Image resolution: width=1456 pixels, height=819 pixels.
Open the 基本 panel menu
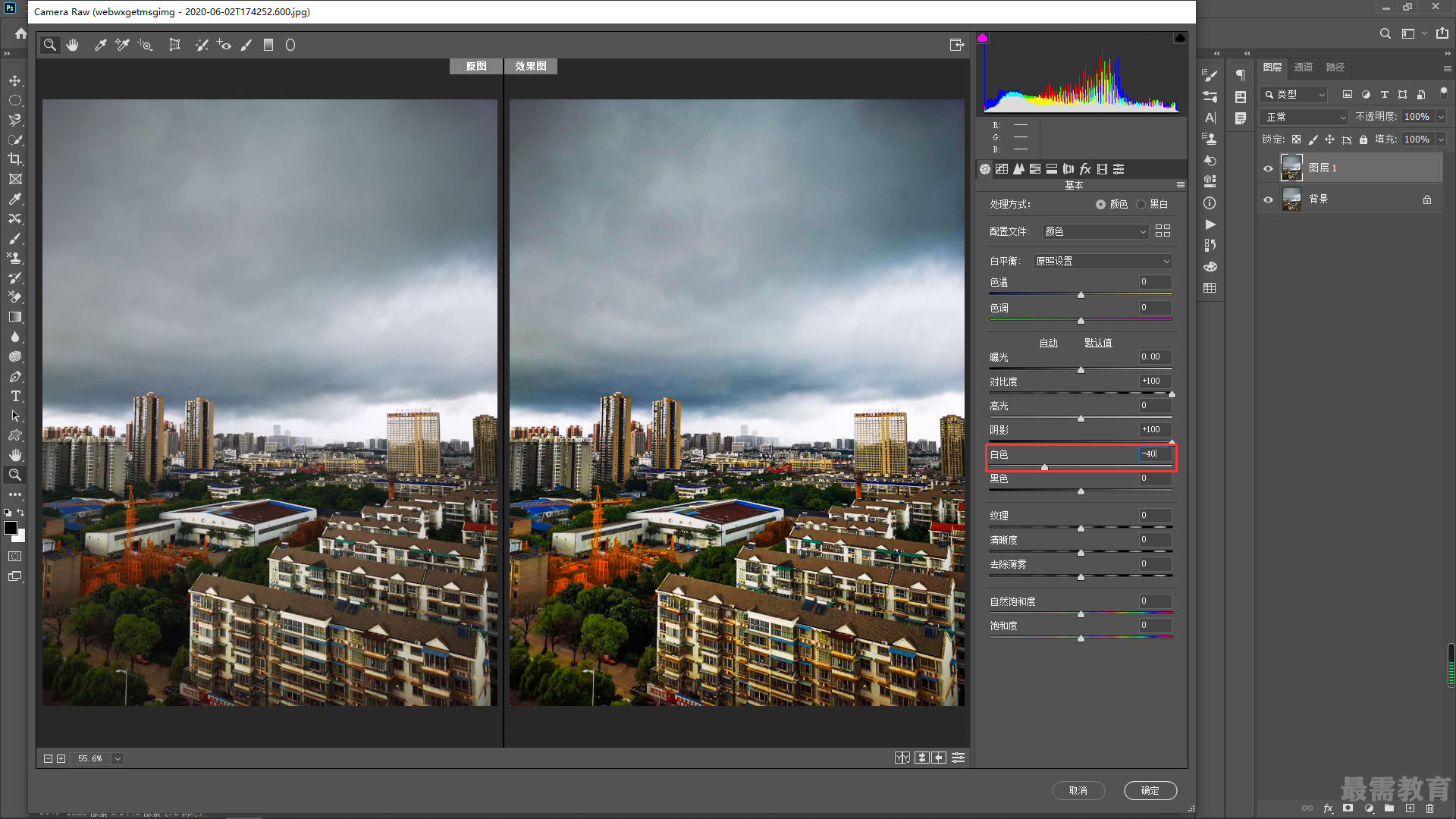point(1180,185)
